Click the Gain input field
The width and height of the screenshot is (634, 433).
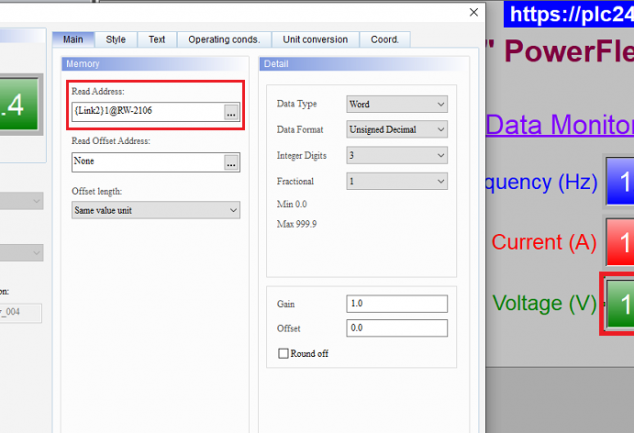click(397, 304)
